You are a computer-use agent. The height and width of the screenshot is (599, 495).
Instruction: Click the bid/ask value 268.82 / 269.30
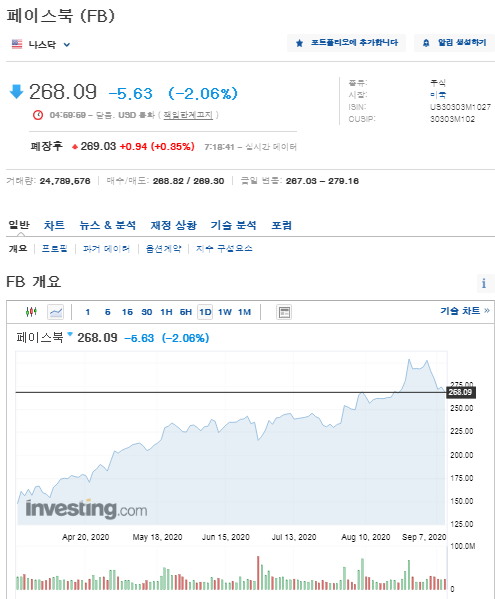[x=188, y=181]
